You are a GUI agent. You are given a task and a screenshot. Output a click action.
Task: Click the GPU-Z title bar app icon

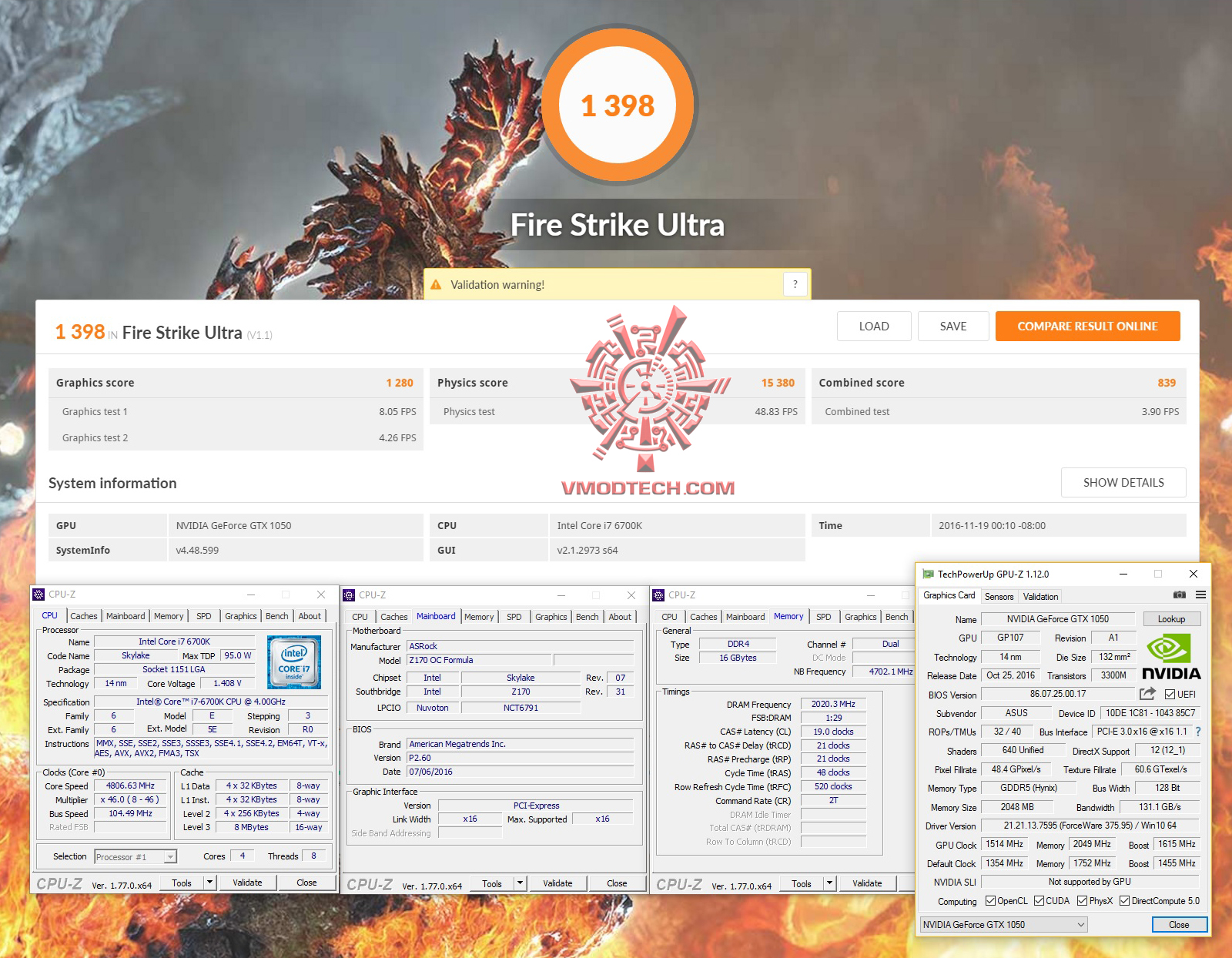928,574
